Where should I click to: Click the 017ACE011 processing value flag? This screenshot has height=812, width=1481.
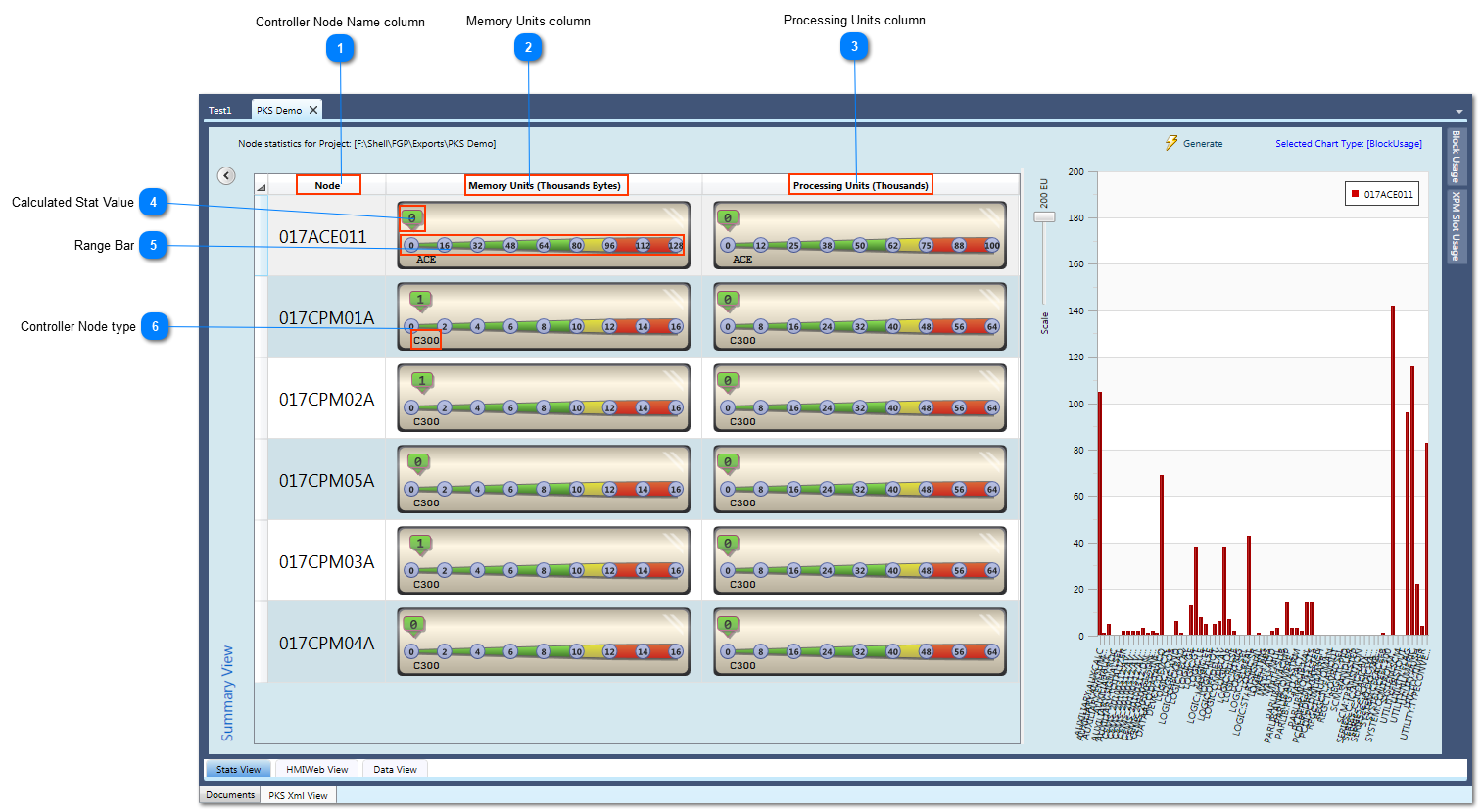tap(728, 219)
